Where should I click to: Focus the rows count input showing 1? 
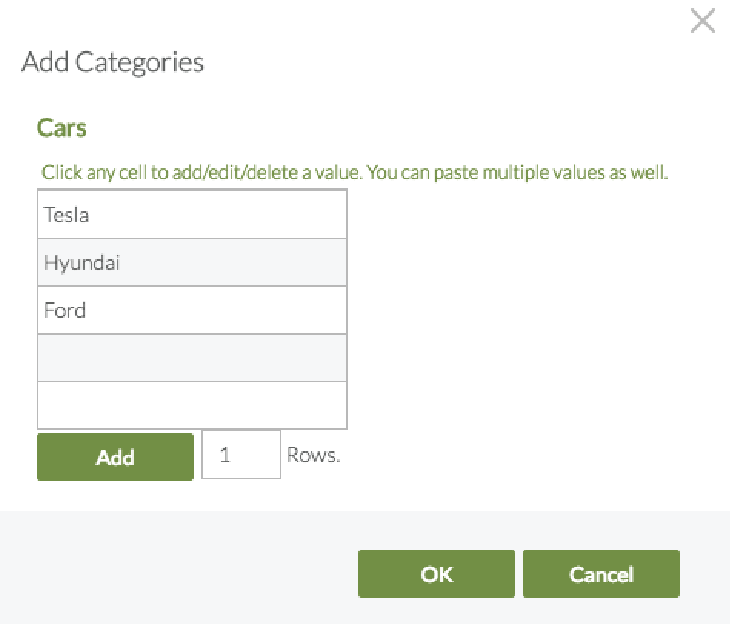[241, 455]
